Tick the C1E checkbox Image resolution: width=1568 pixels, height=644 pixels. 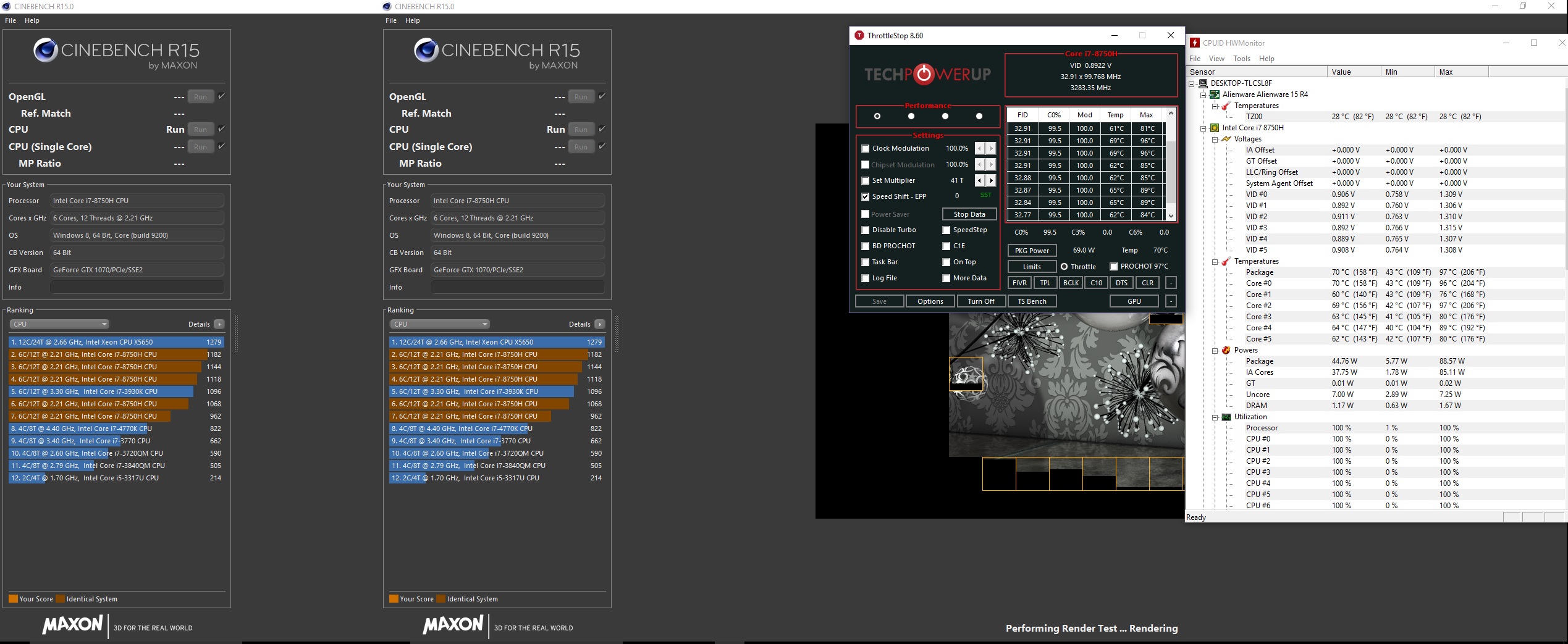[x=946, y=246]
